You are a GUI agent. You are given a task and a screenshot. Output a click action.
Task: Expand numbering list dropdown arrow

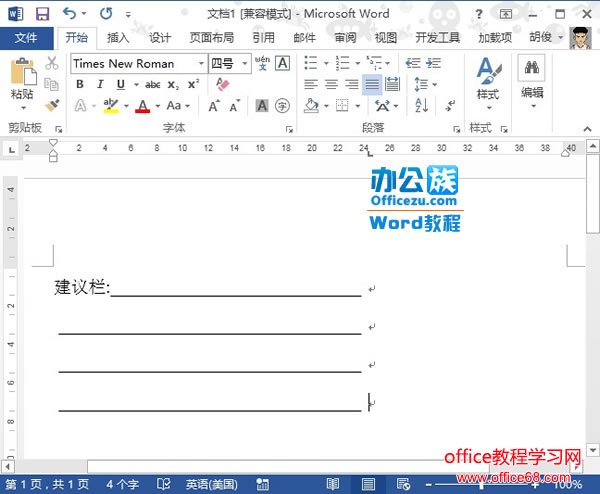[x=357, y=63]
